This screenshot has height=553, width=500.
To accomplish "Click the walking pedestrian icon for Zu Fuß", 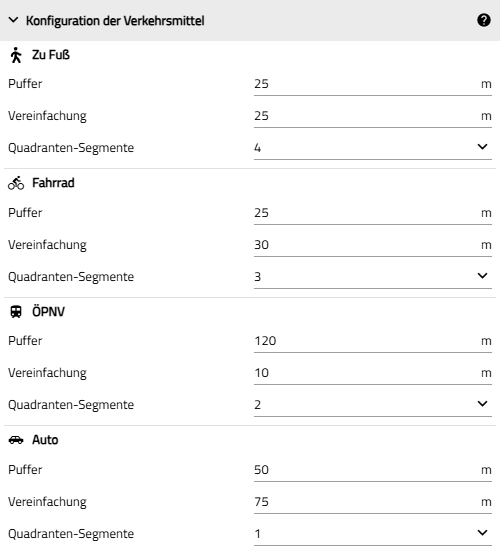I will (x=16, y=55).
